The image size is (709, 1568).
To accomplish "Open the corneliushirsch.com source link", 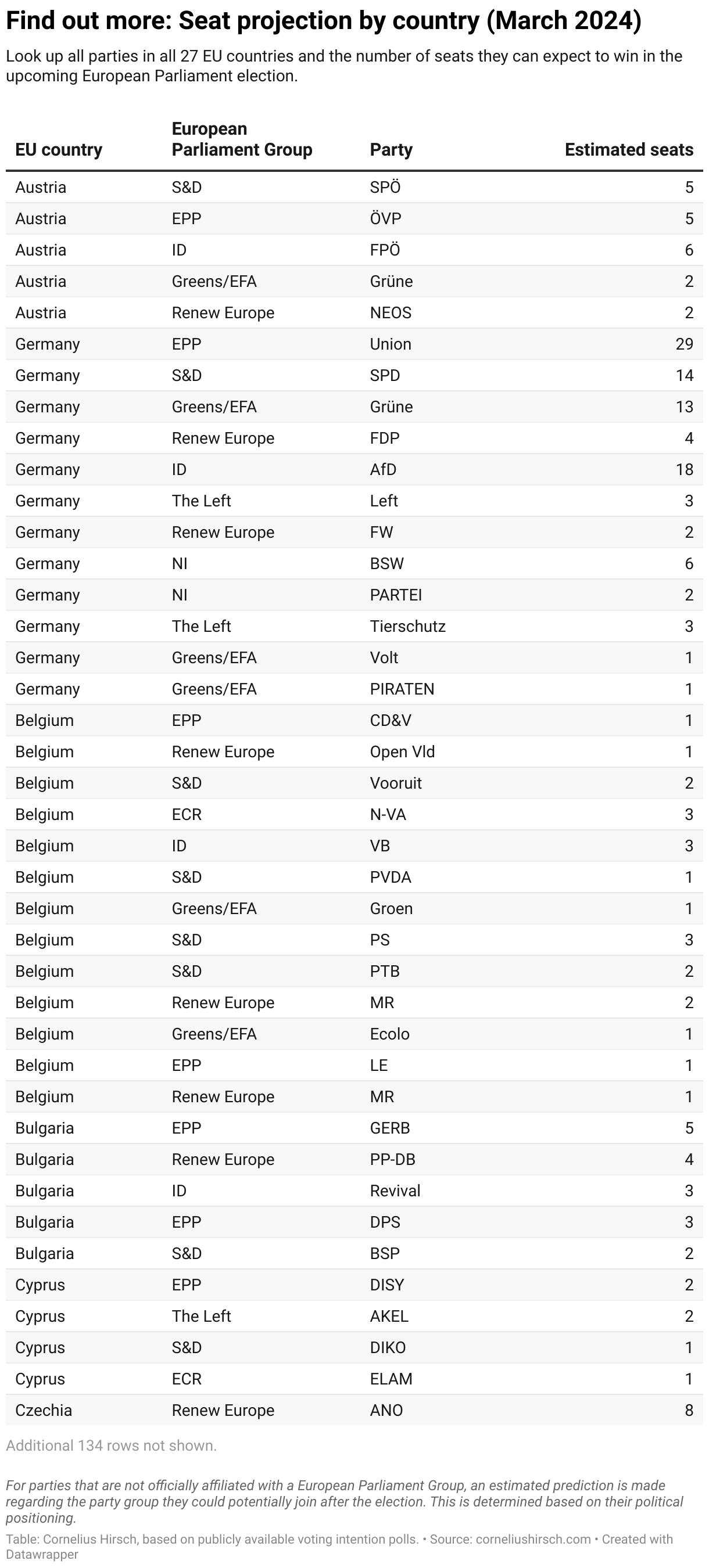I will (533, 1540).
